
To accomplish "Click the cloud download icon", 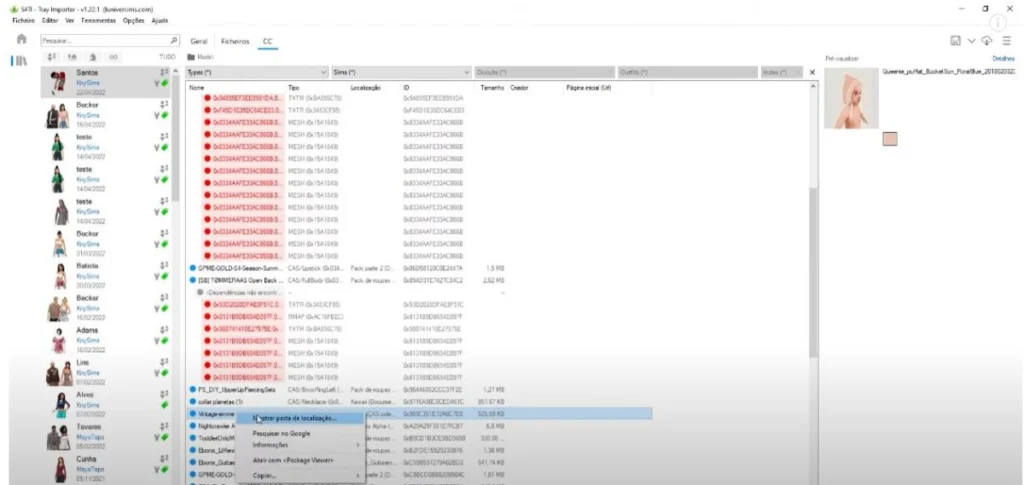I will tap(987, 40).
